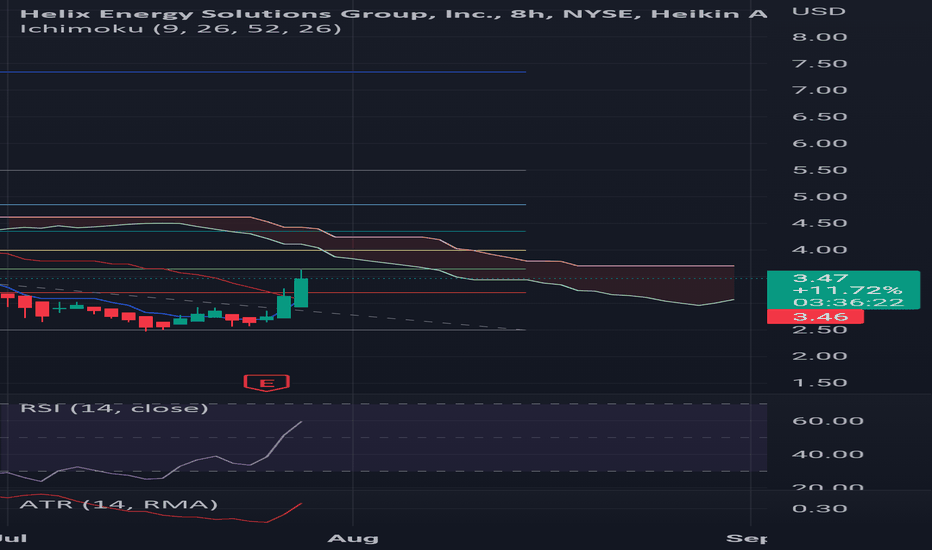Select the red 3.46 price label
This screenshot has width=932, height=550.
tap(815, 317)
